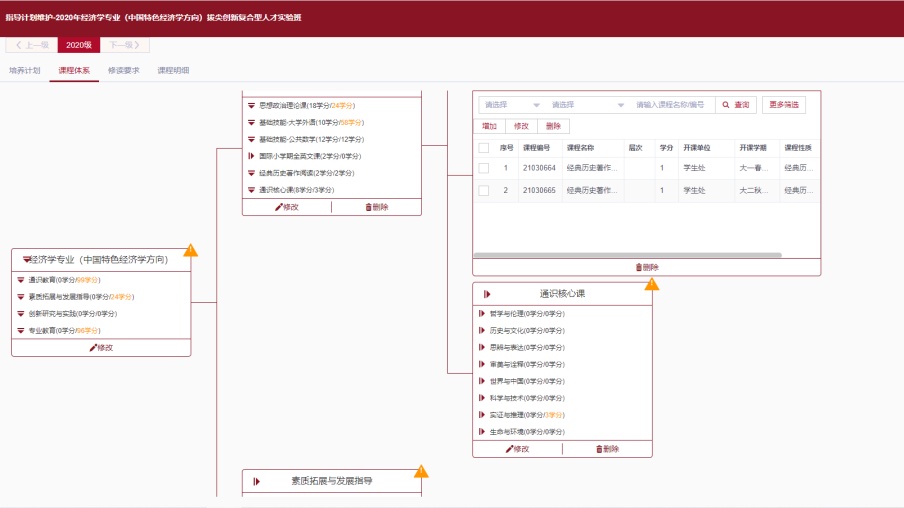Click the course name search input field

point(671,104)
